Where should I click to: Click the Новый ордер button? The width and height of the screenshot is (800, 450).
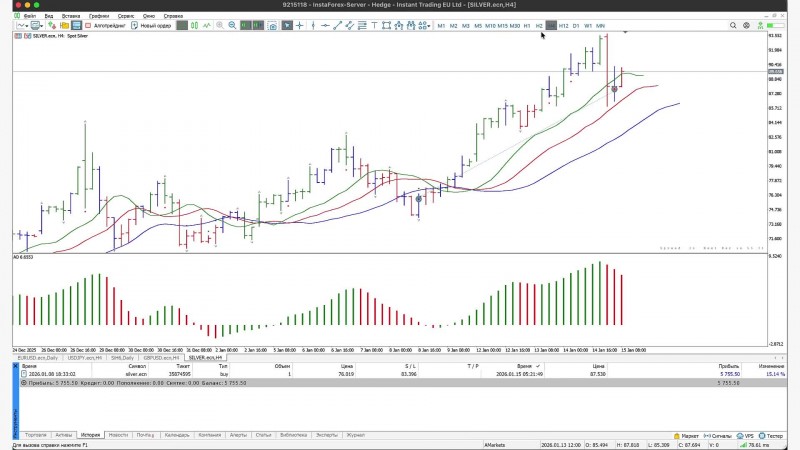click(x=151, y=26)
